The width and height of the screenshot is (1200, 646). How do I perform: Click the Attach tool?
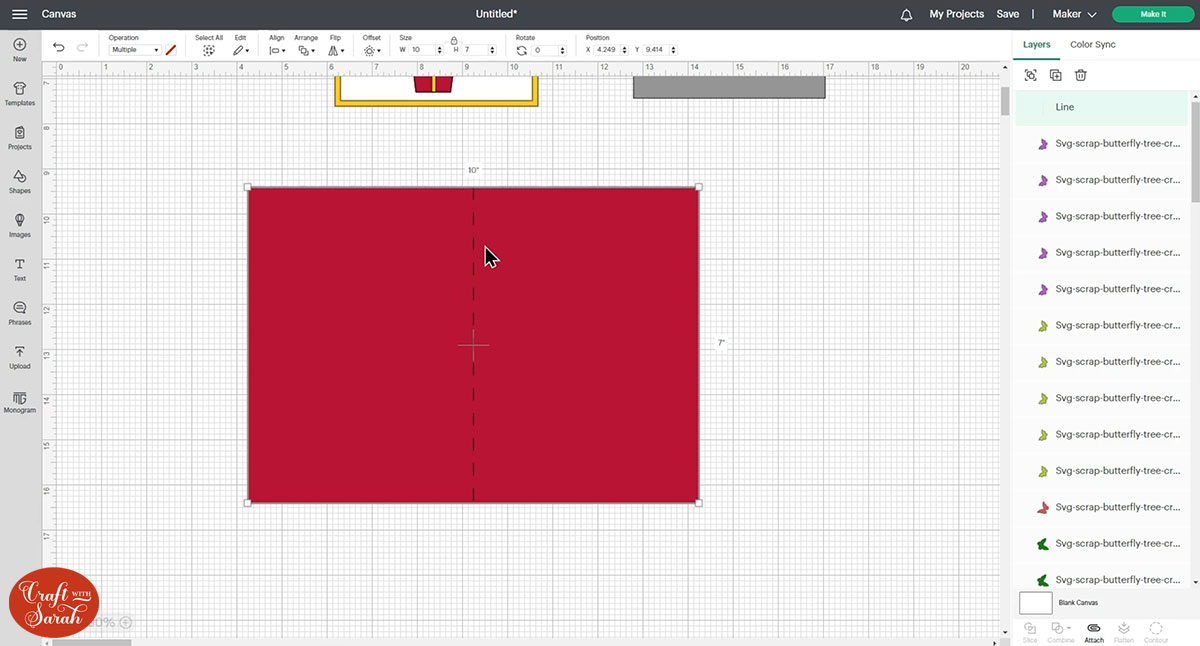tap(1094, 631)
